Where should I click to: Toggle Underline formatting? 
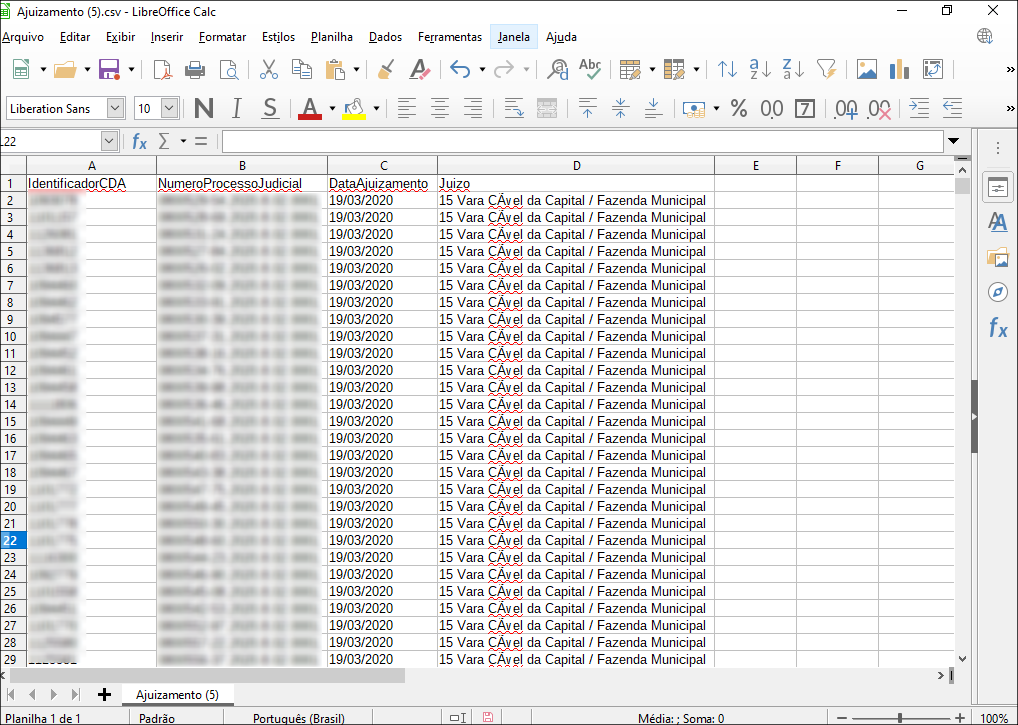coord(269,109)
